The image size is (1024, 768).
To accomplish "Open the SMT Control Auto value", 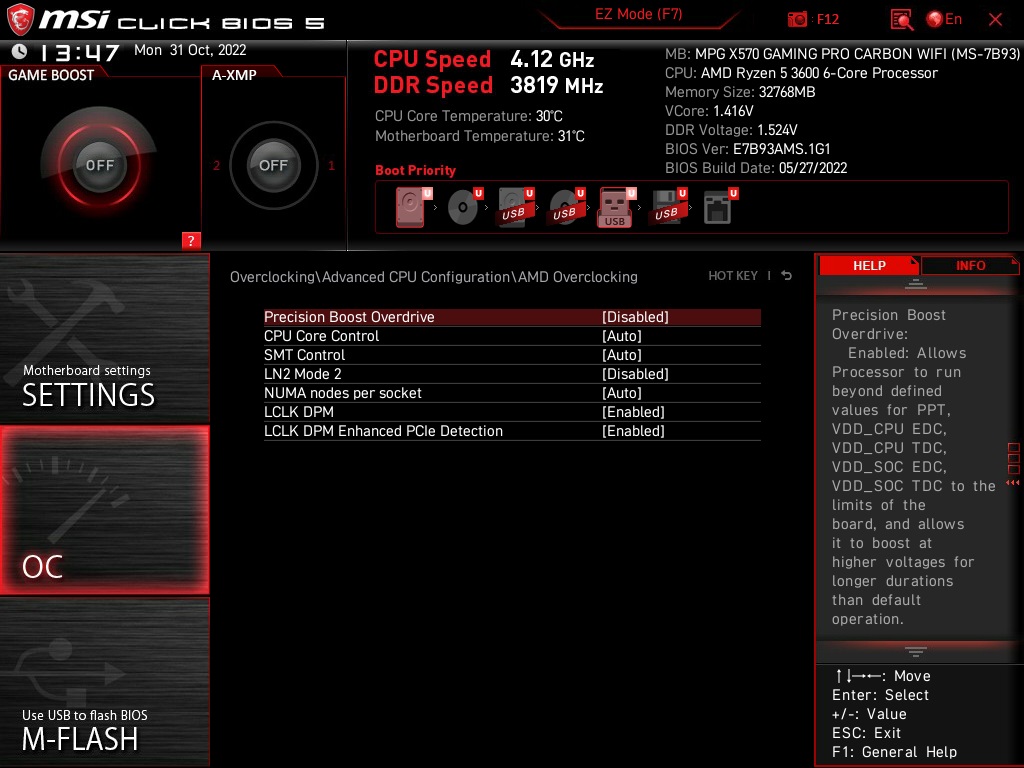I will click(x=622, y=355).
